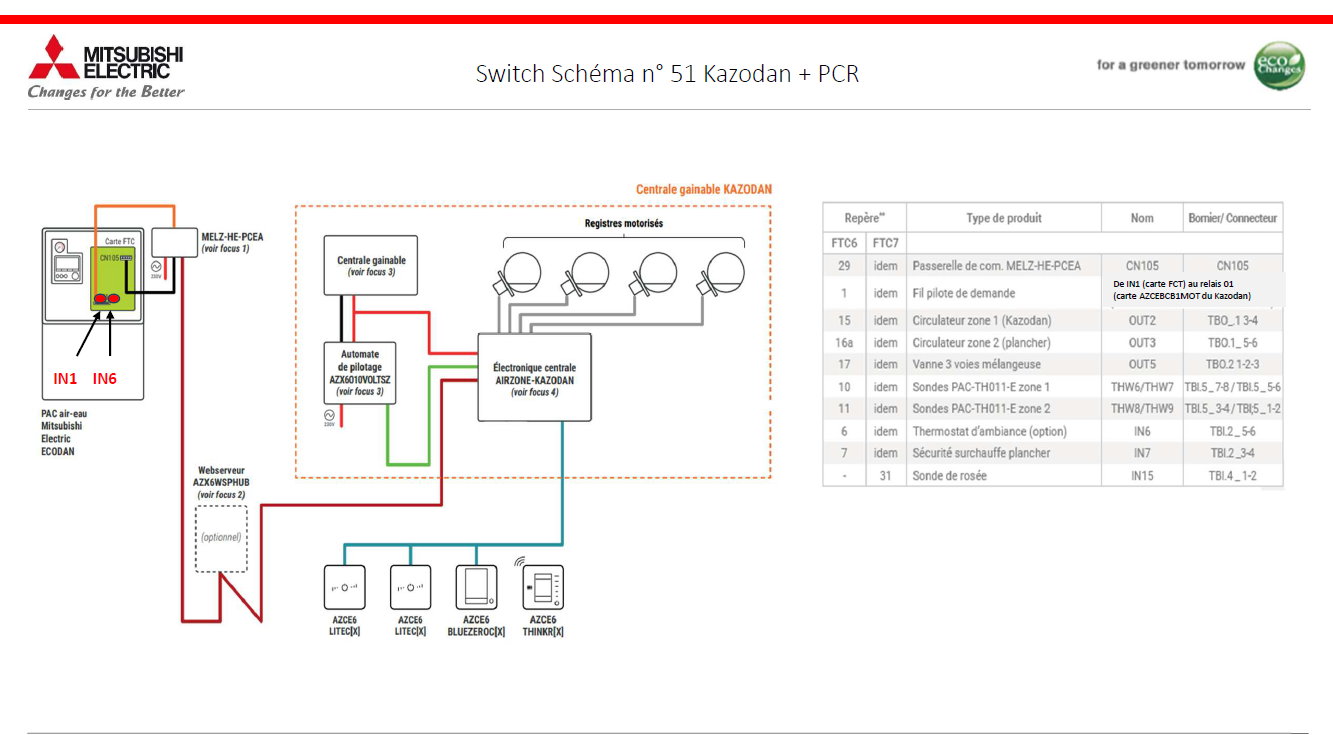1333x735 pixels.
Task: Click the 230V power symbol below Automate de pilotage
Action: (329, 417)
